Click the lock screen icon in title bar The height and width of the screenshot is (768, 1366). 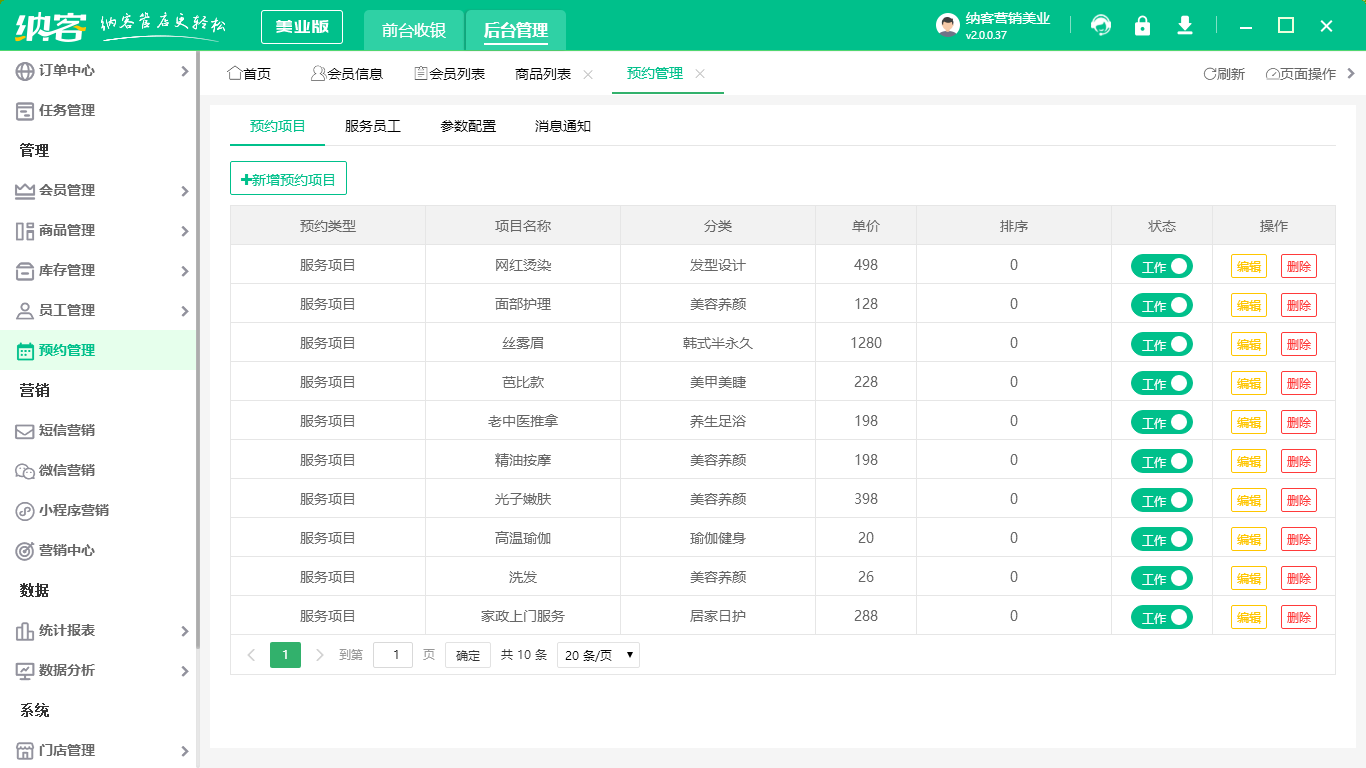click(x=1142, y=26)
